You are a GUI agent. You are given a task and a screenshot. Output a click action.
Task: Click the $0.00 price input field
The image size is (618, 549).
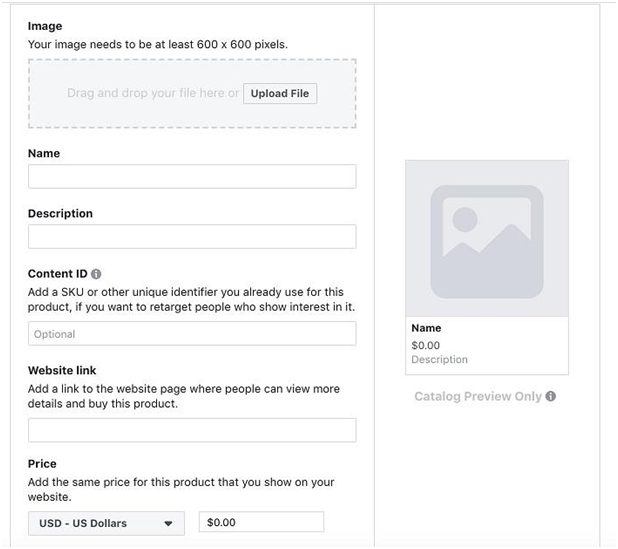pos(262,522)
